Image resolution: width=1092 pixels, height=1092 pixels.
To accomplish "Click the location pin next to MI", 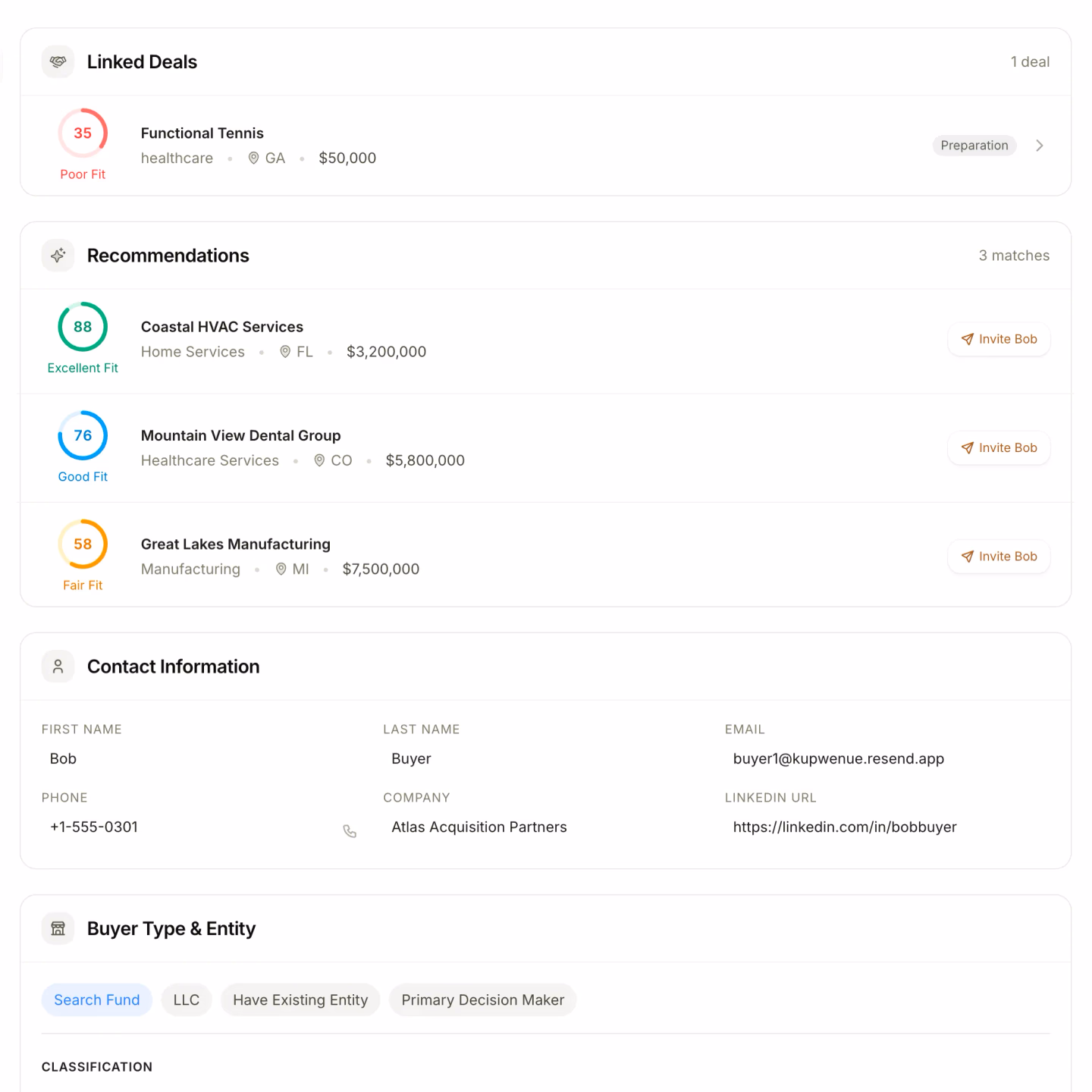I will click(x=280, y=569).
